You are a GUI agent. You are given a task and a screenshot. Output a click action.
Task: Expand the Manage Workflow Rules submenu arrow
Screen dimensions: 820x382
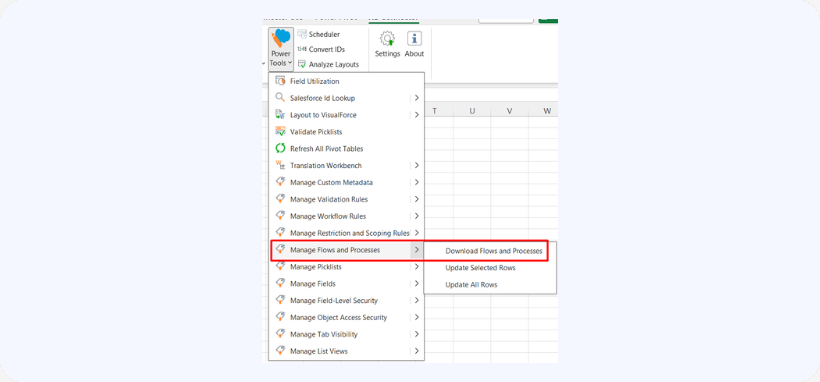click(x=416, y=216)
